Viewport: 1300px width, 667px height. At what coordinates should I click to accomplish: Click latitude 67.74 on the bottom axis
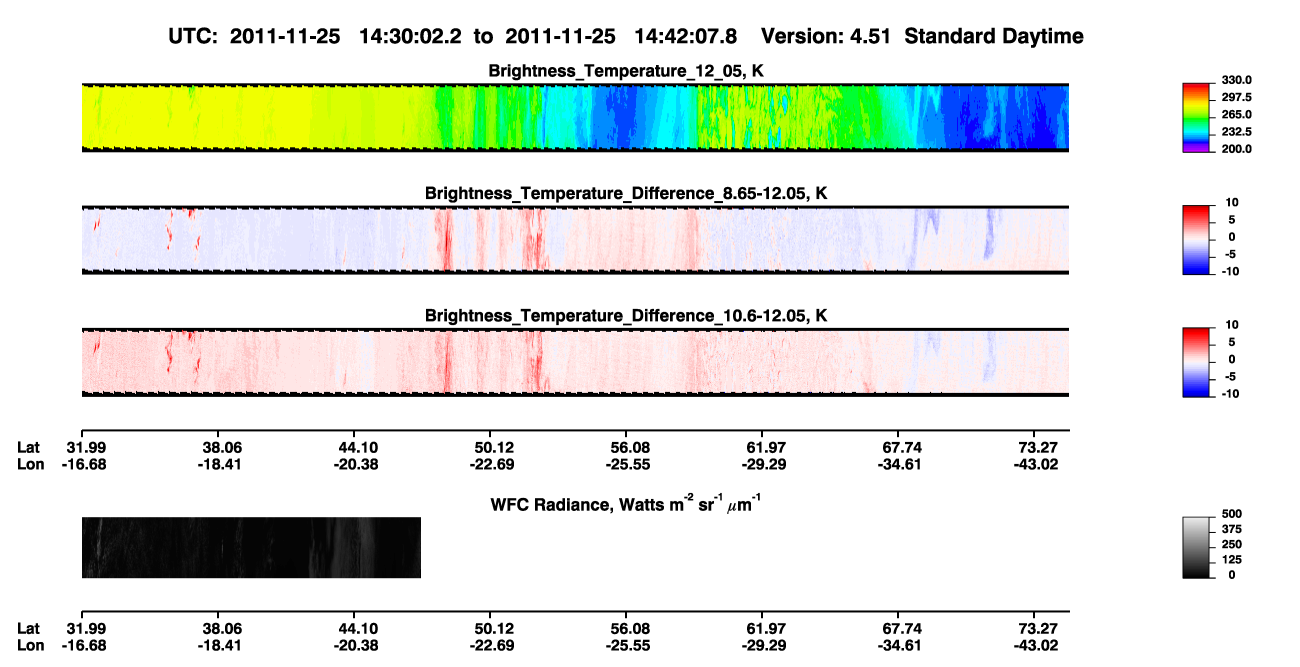[x=901, y=628]
